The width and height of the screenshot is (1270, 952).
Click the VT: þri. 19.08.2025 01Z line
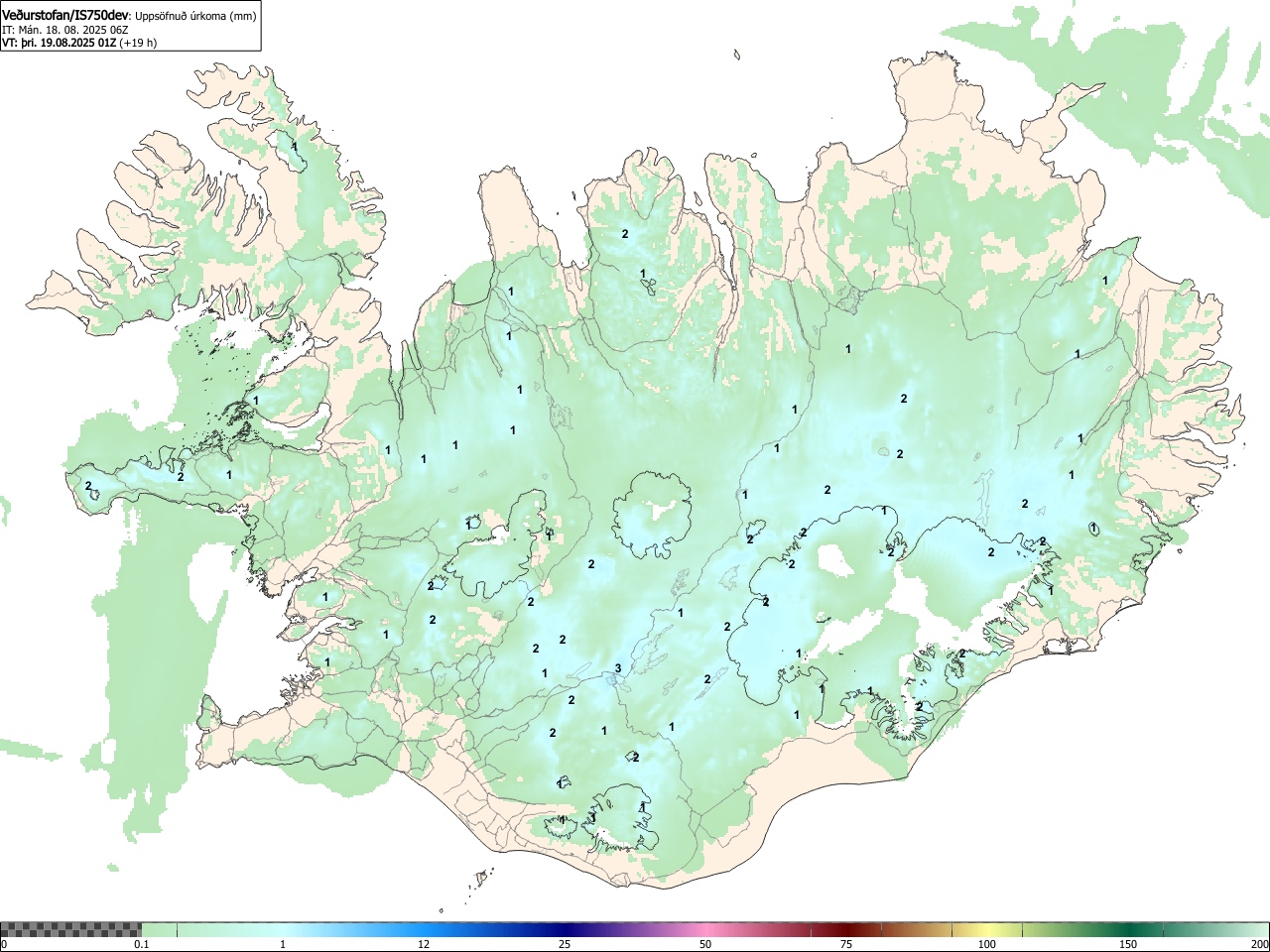click(x=59, y=43)
